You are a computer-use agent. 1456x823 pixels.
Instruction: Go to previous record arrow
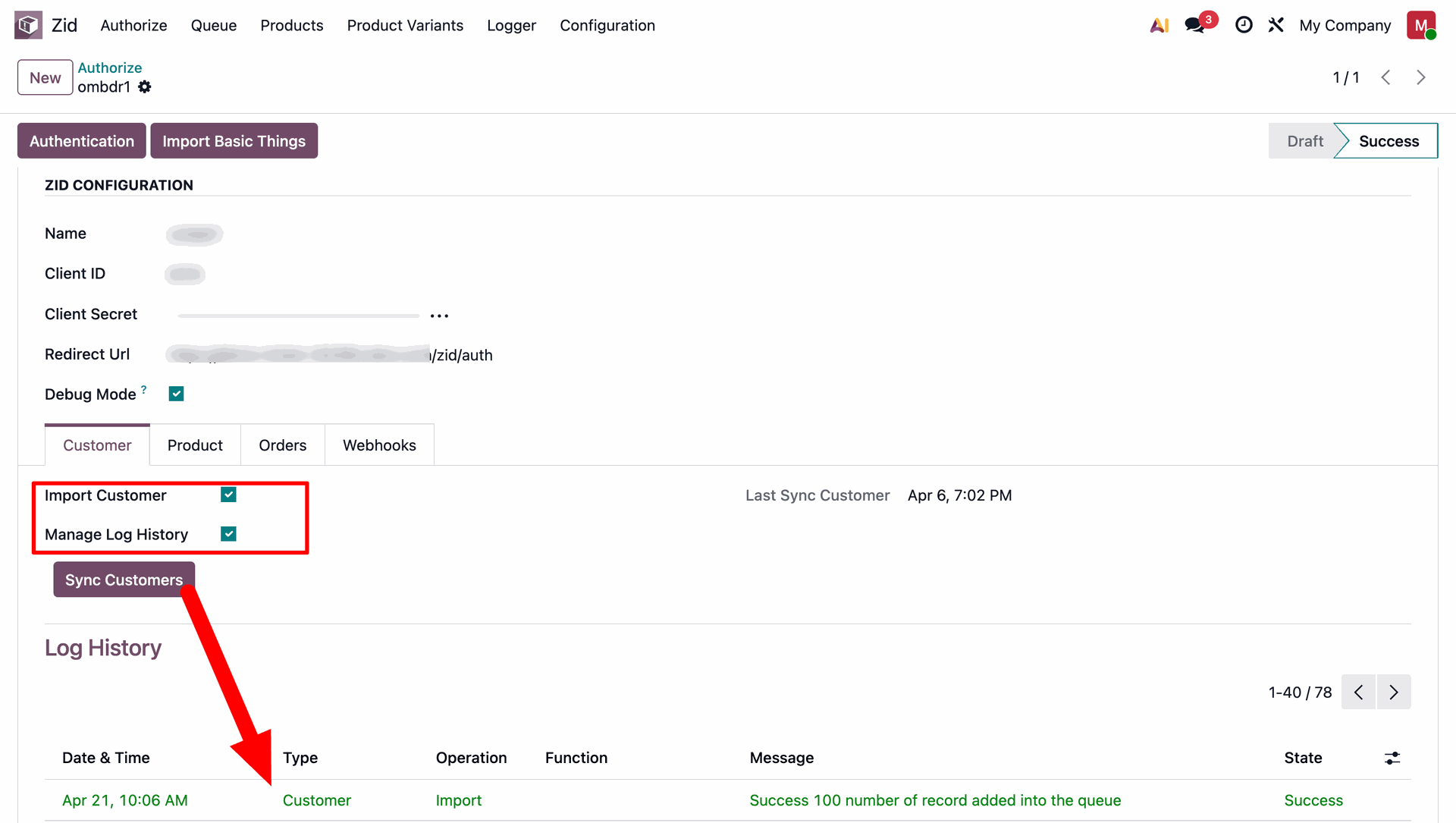point(1385,77)
